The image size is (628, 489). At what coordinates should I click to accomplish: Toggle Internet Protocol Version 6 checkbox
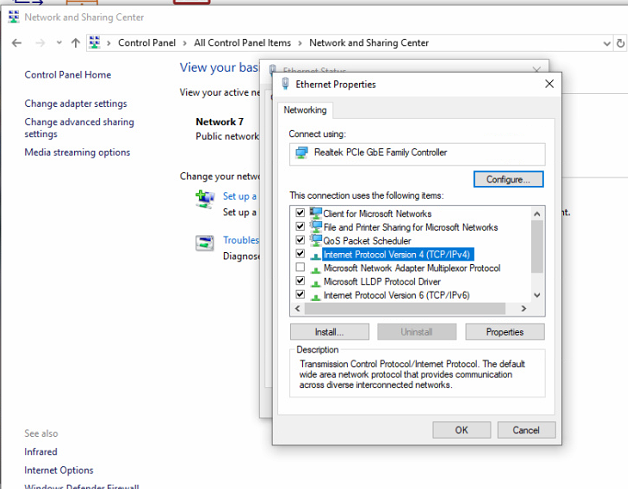(300, 294)
